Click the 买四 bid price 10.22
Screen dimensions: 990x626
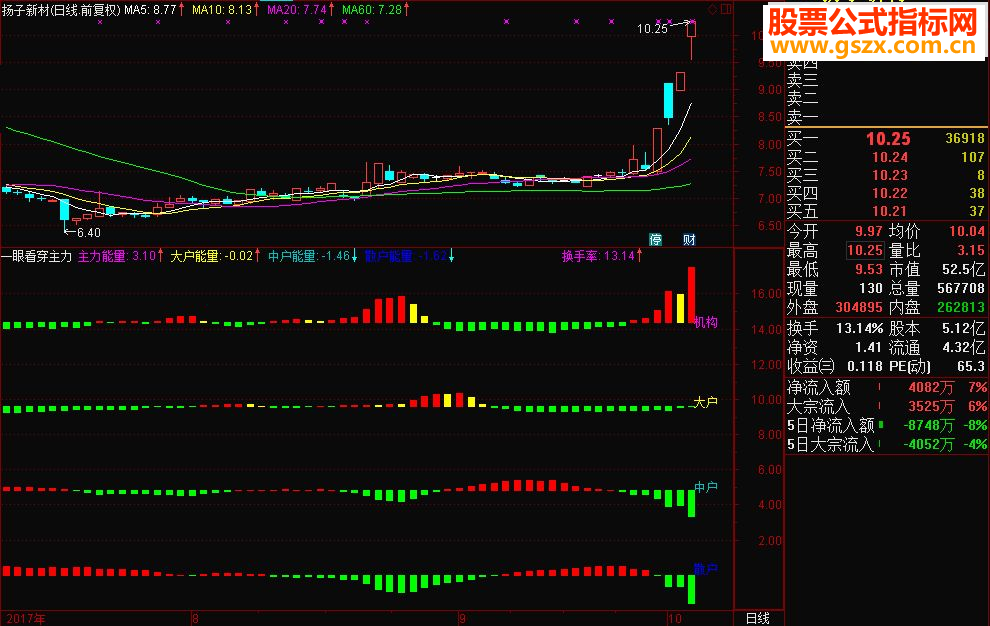[x=890, y=193]
